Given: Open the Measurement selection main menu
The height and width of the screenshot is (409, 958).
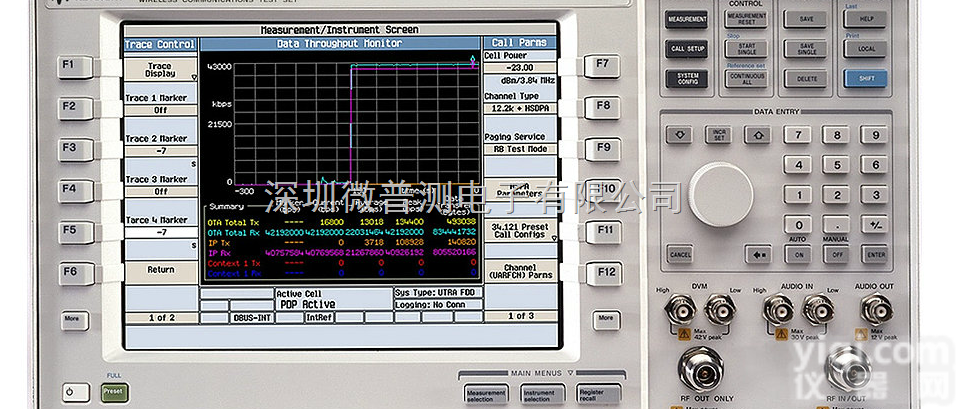Looking at the screenshot, I should (x=486, y=396).
